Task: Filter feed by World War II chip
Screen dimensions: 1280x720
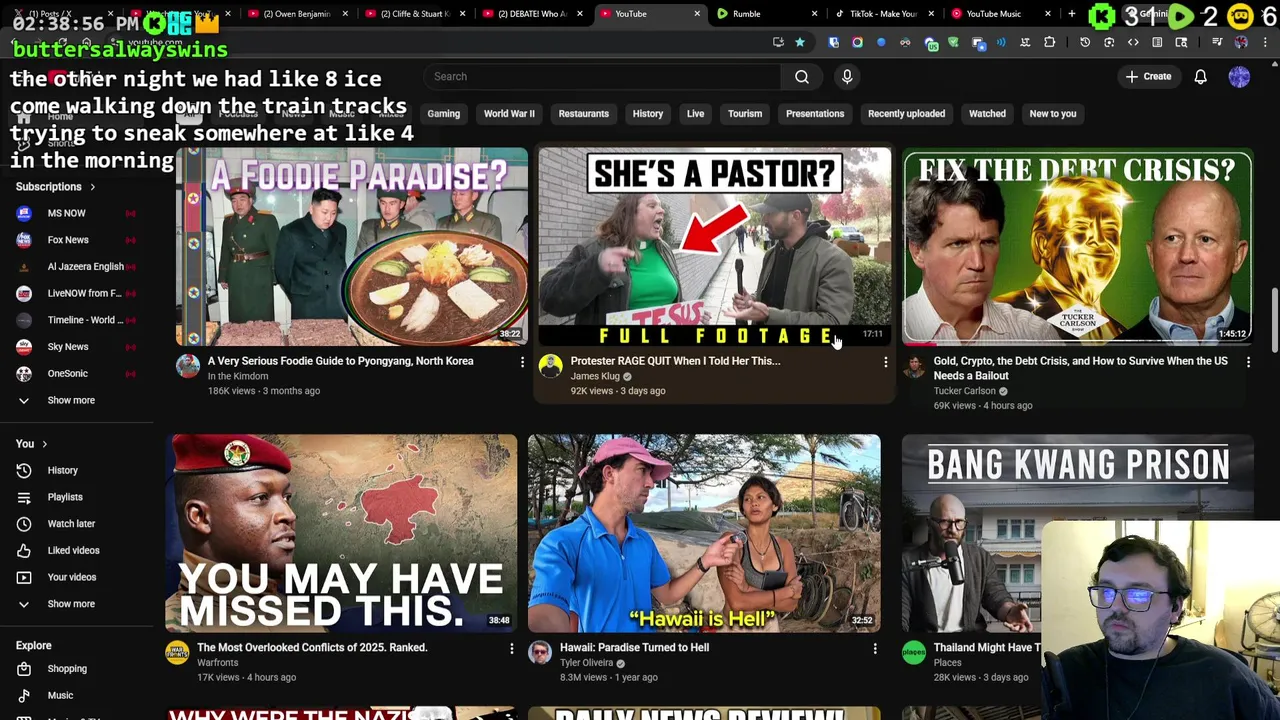Action: coord(509,114)
